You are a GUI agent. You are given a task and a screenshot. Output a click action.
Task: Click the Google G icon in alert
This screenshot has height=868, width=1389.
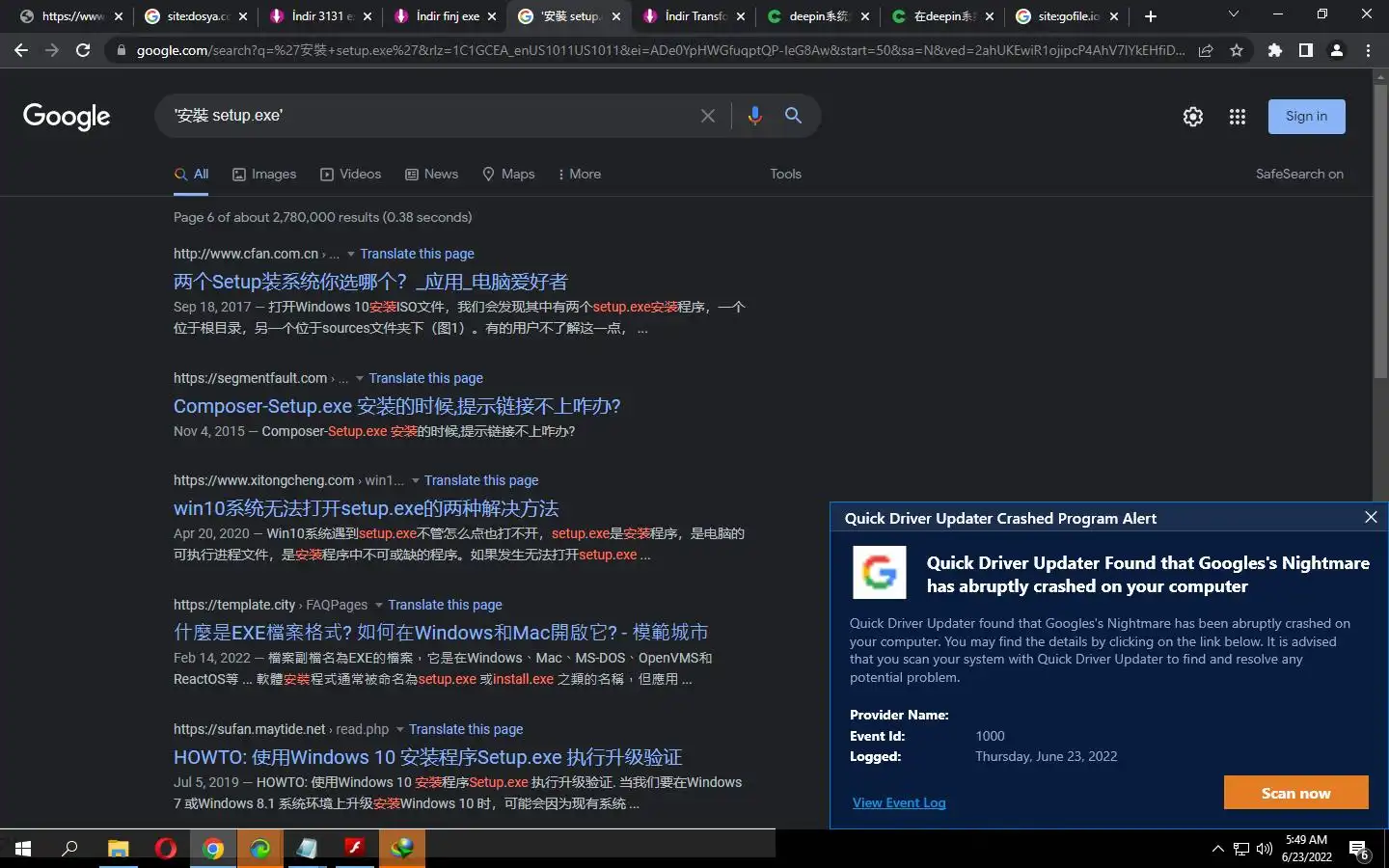click(x=880, y=573)
